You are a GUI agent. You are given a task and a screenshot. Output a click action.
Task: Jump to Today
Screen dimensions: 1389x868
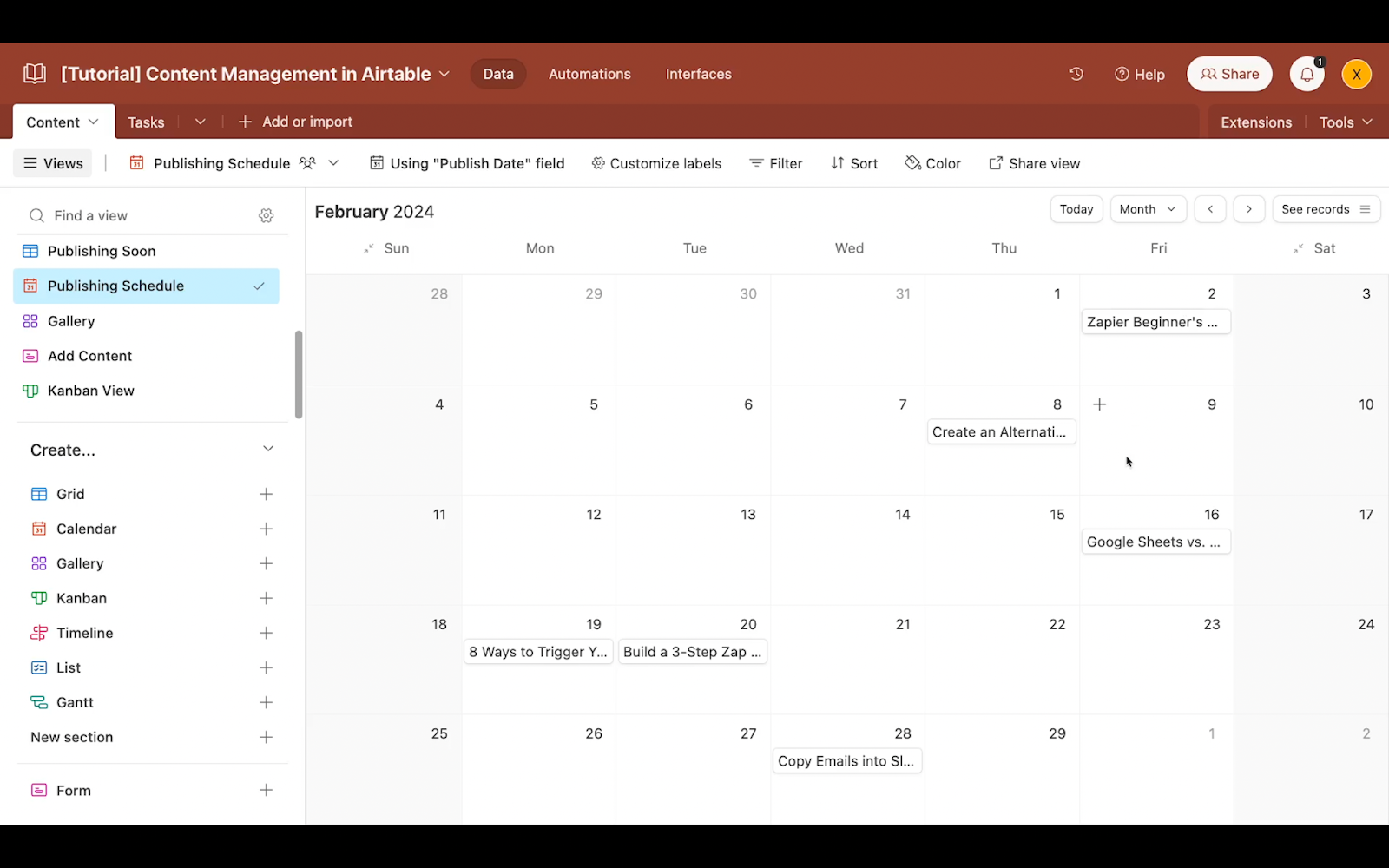click(x=1076, y=209)
